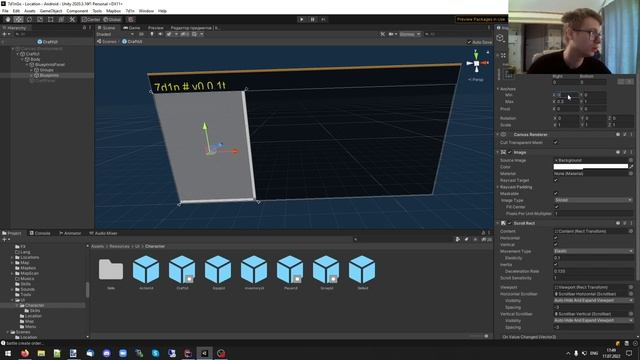Click Preview Packages in Use button

tap(481, 19)
